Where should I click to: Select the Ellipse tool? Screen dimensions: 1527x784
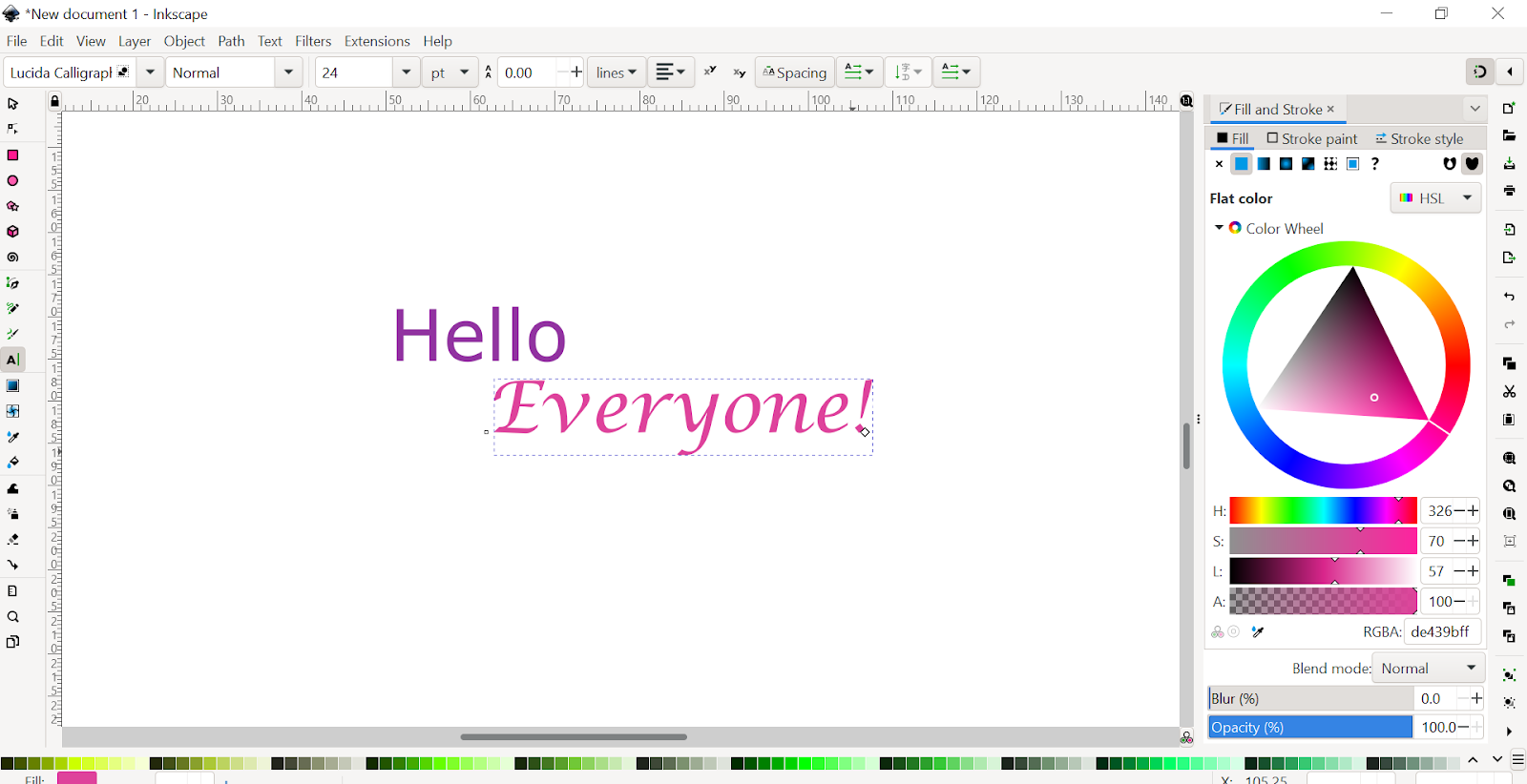pos(12,180)
